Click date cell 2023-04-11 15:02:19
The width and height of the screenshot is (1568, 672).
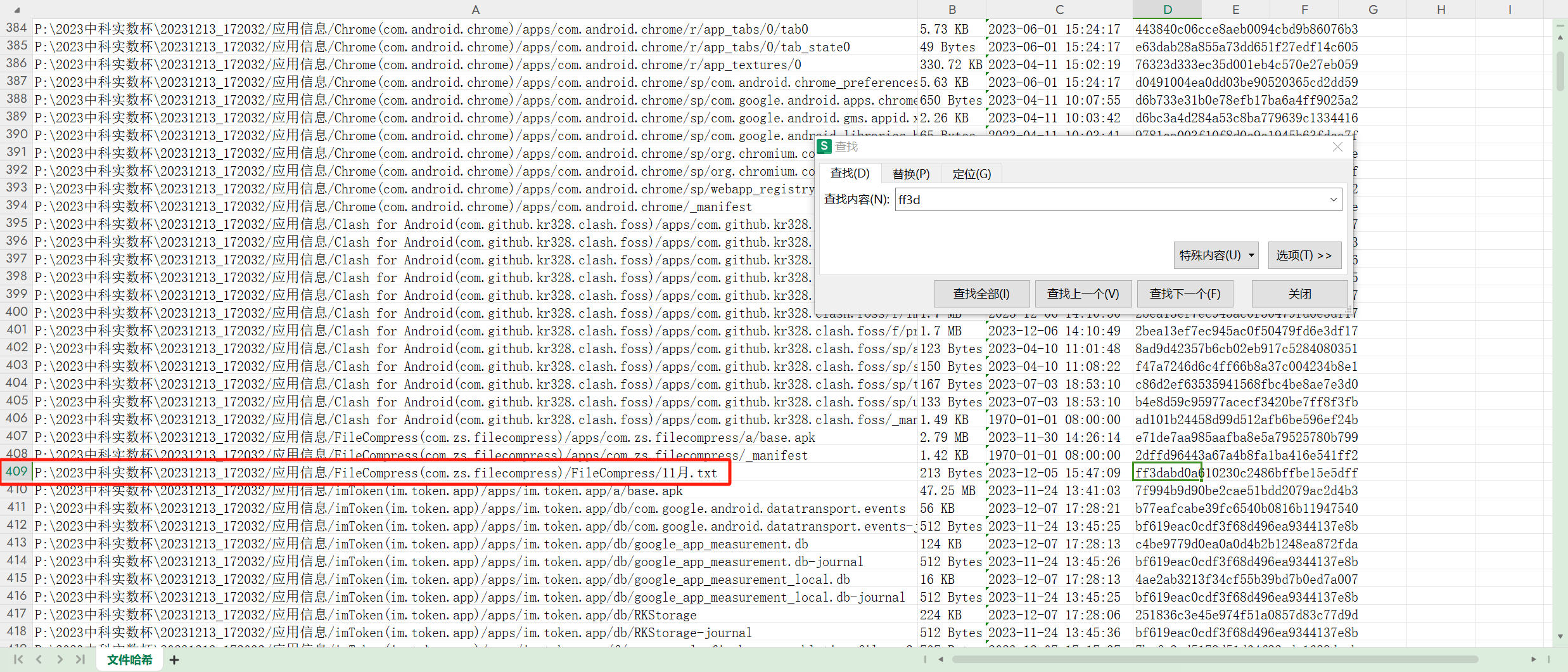(1059, 65)
